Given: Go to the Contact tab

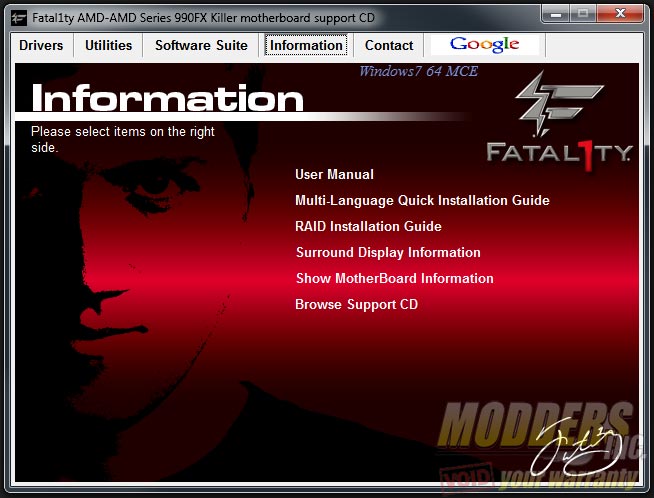Looking at the screenshot, I should (x=389, y=45).
